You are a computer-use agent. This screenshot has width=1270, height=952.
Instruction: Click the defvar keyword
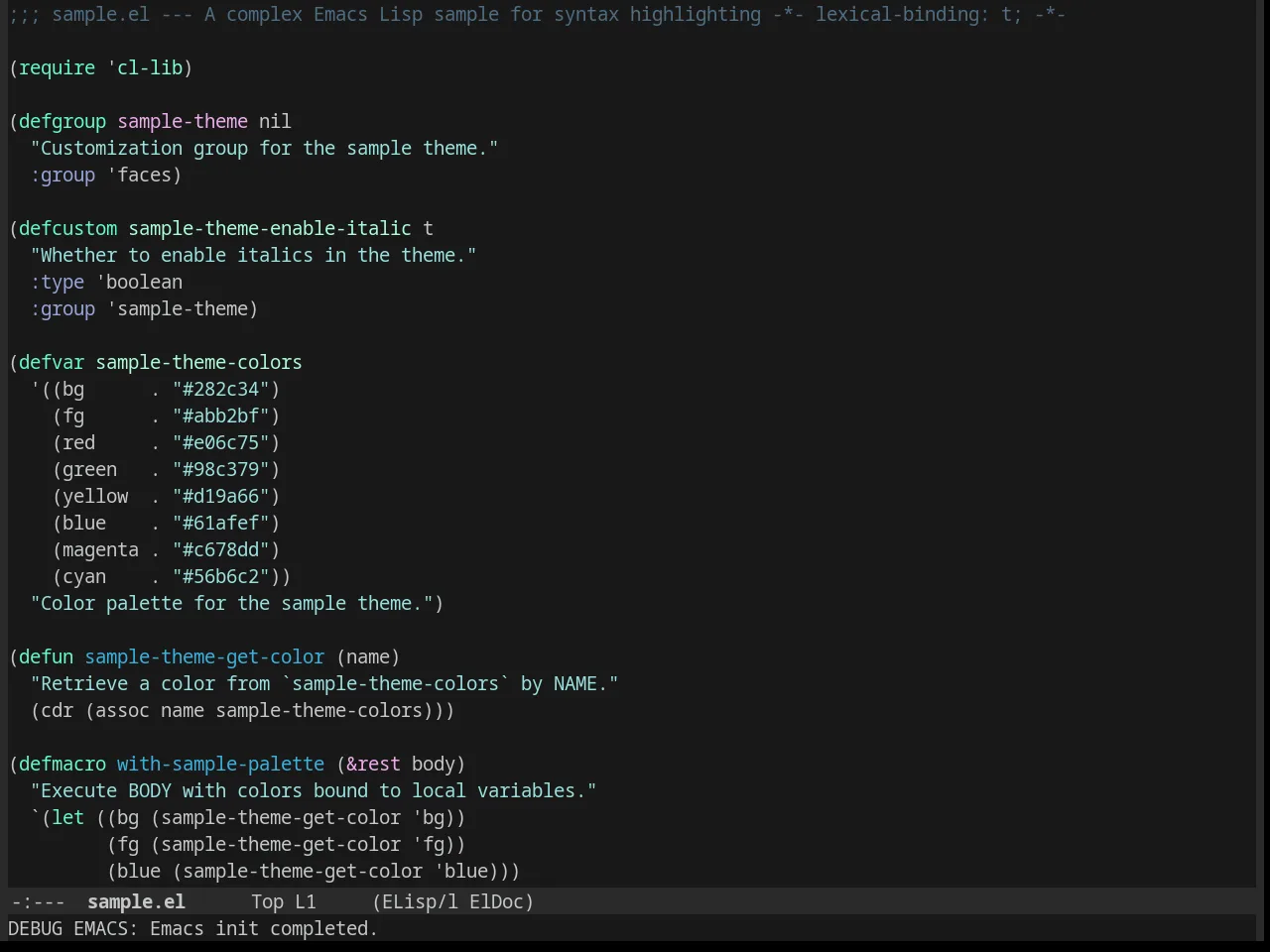pyautogui.click(x=52, y=362)
